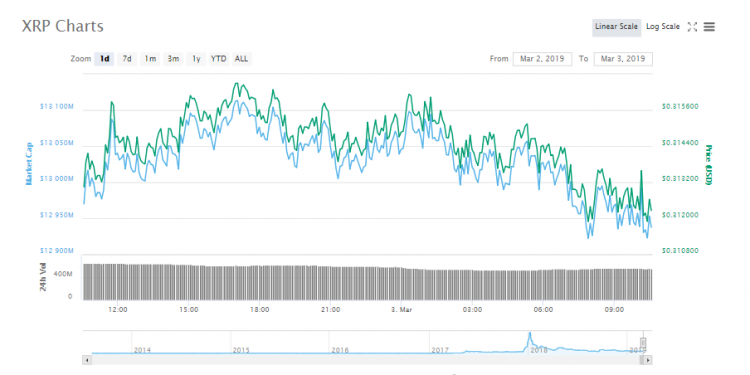Edit the To date field Mar 3, 2019
Viewport: 750px width, 375px height.
pos(623,59)
